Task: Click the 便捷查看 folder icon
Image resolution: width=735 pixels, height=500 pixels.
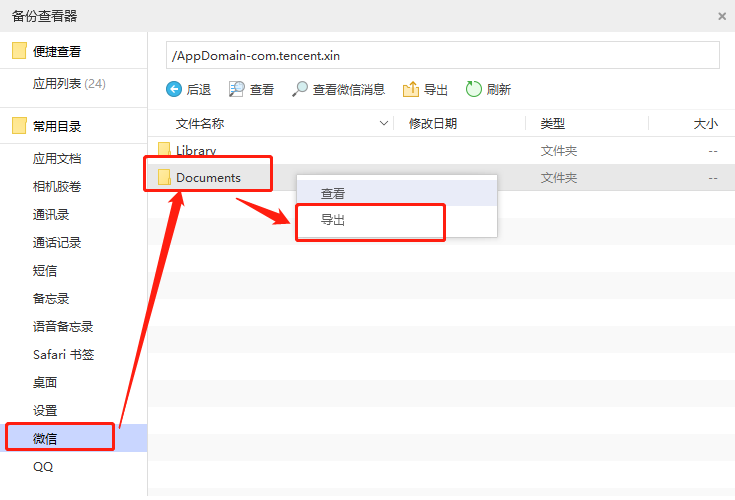Action: pyautogui.click(x=19, y=51)
